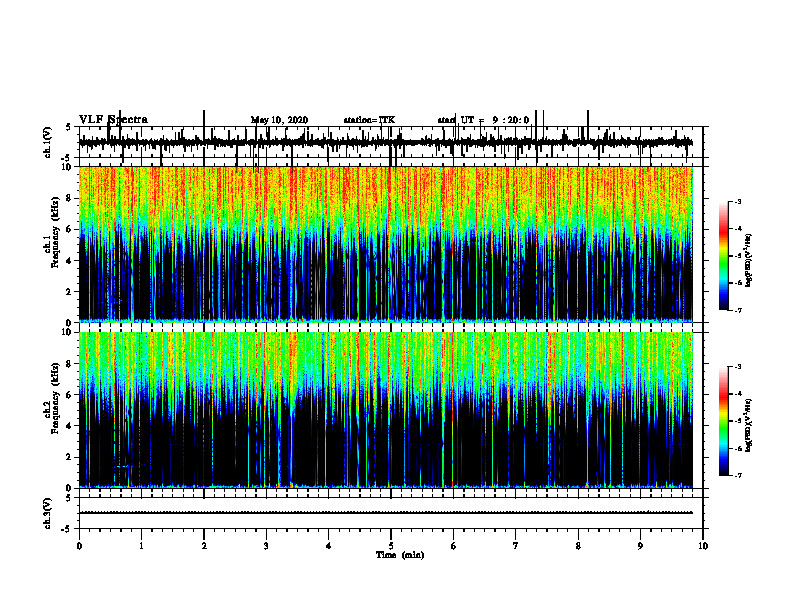Click time axis tick label "1"
792x612 pixels.
141,546
